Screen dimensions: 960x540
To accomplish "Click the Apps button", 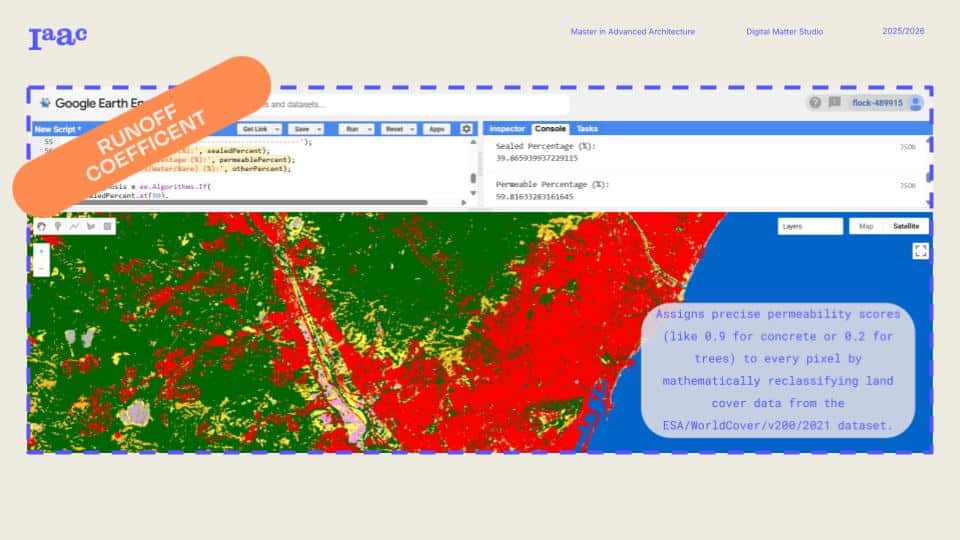I will point(436,129).
